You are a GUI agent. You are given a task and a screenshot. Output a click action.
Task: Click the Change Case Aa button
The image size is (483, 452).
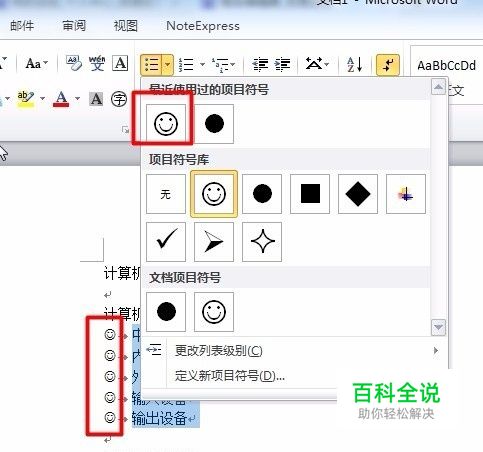[x=36, y=63]
